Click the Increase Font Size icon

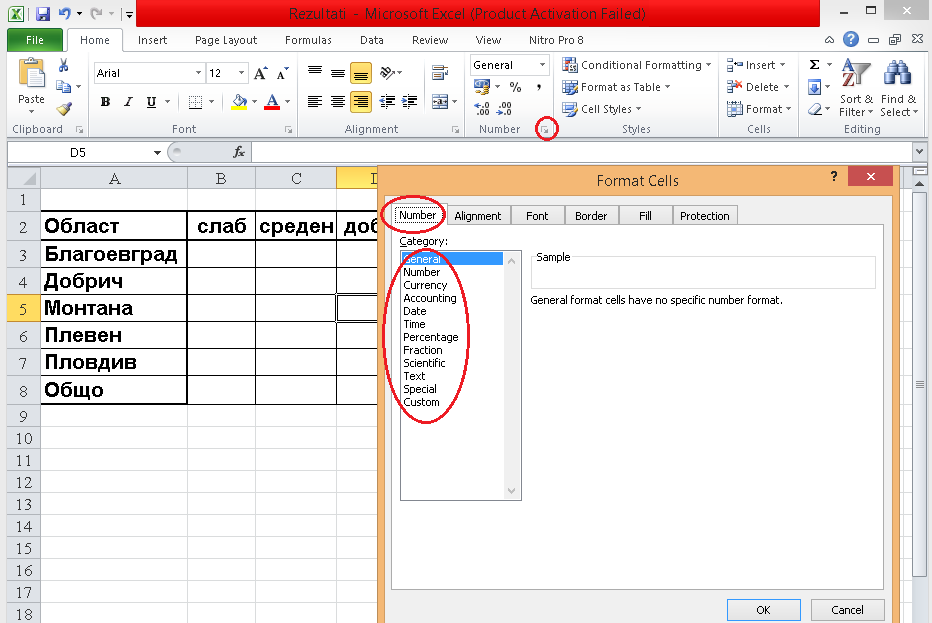click(x=261, y=73)
